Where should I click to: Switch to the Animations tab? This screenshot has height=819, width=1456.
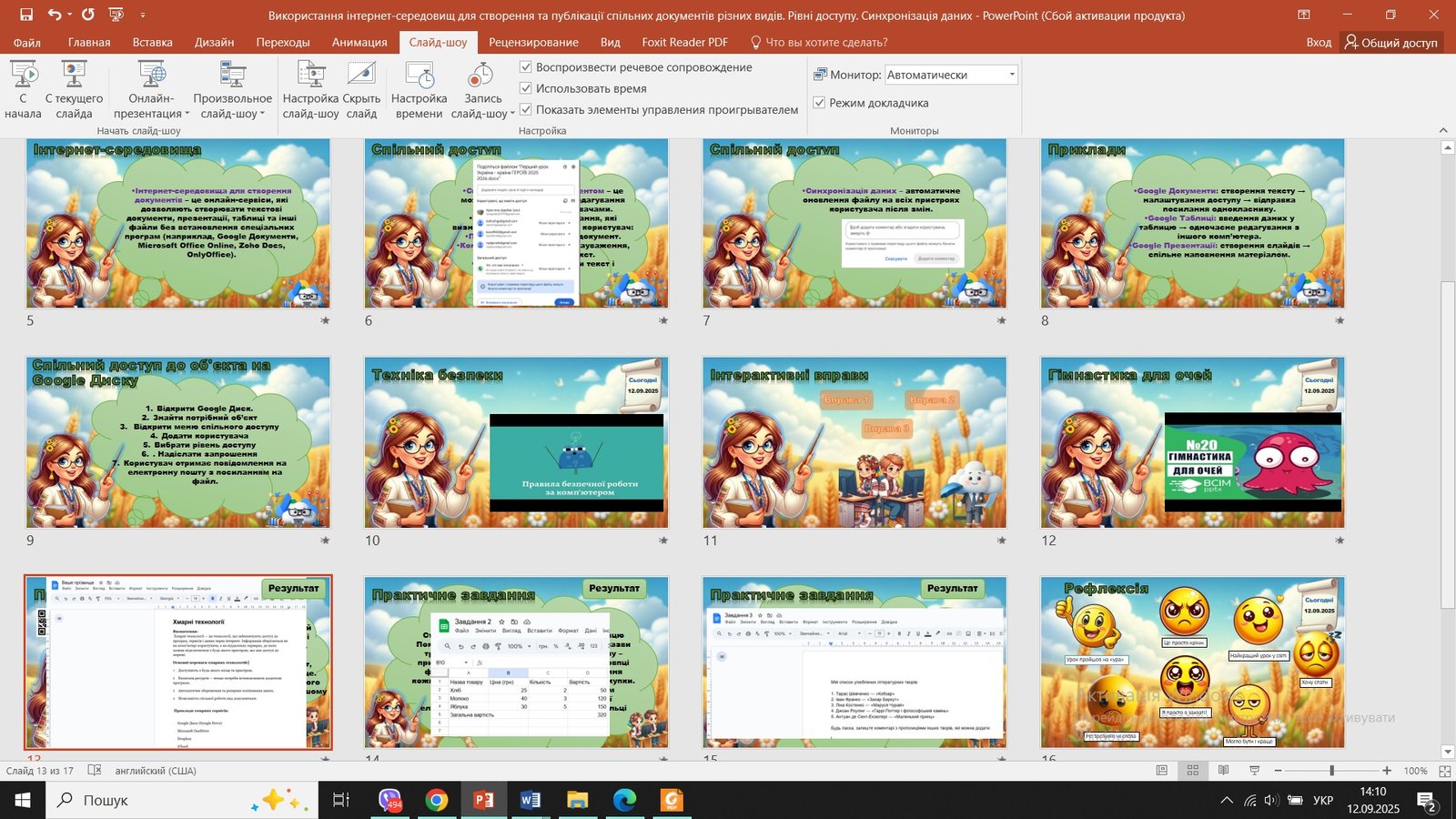(x=359, y=42)
